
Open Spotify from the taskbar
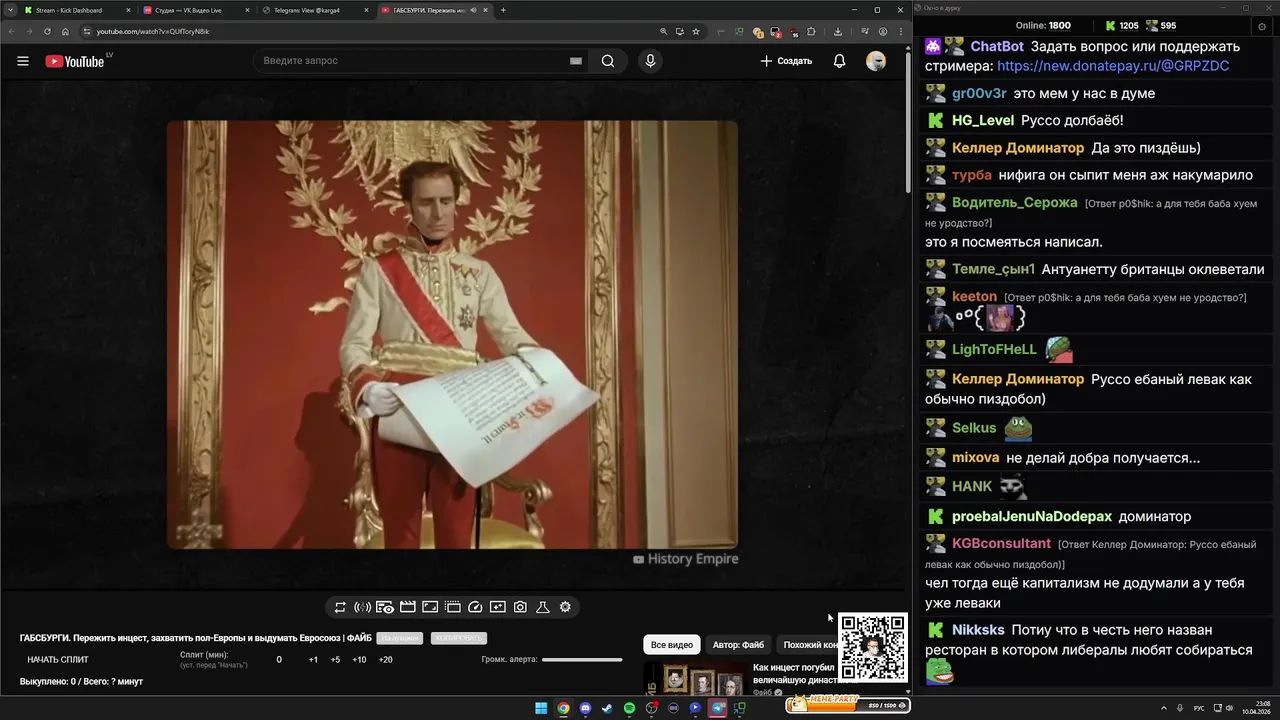629,708
